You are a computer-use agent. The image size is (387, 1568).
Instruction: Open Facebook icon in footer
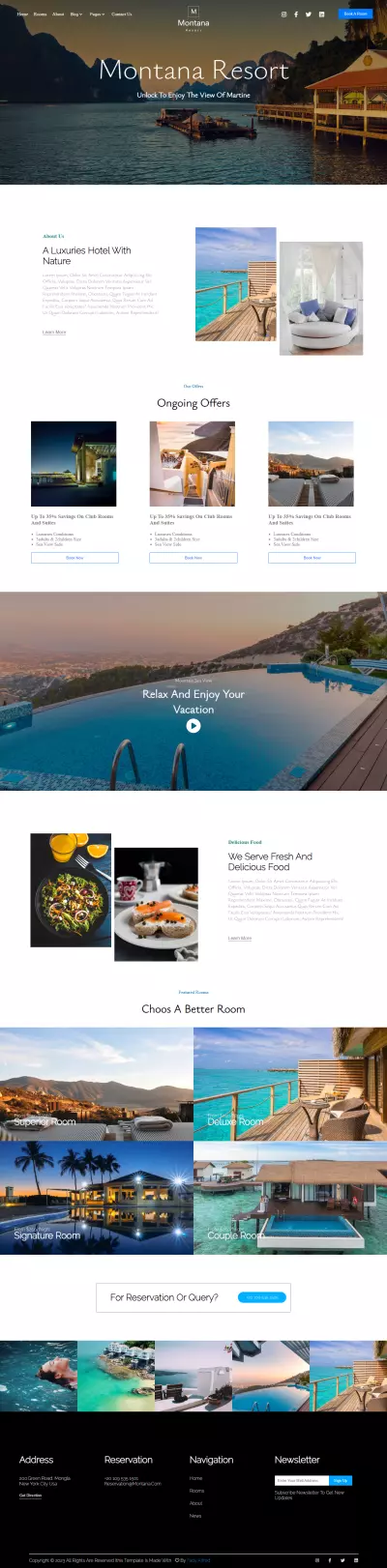coord(330,1559)
